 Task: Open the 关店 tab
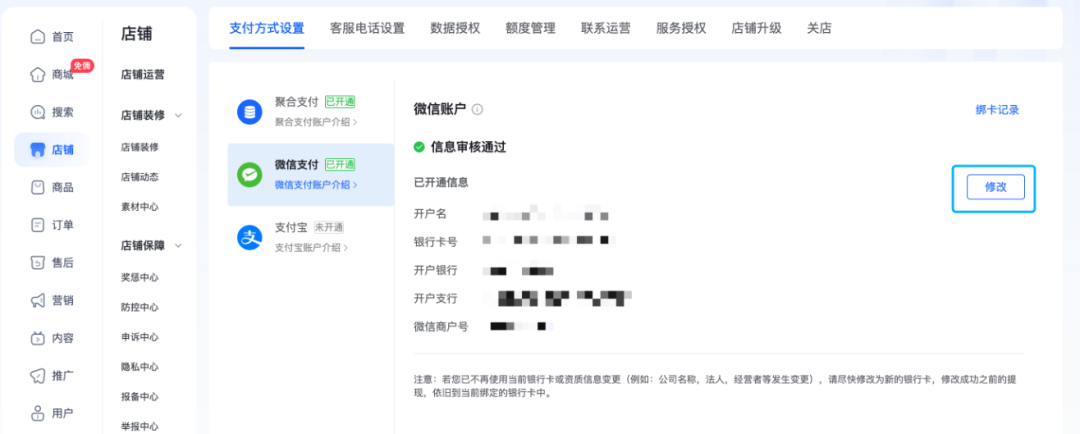pyautogui.click(x=819, y=28)
